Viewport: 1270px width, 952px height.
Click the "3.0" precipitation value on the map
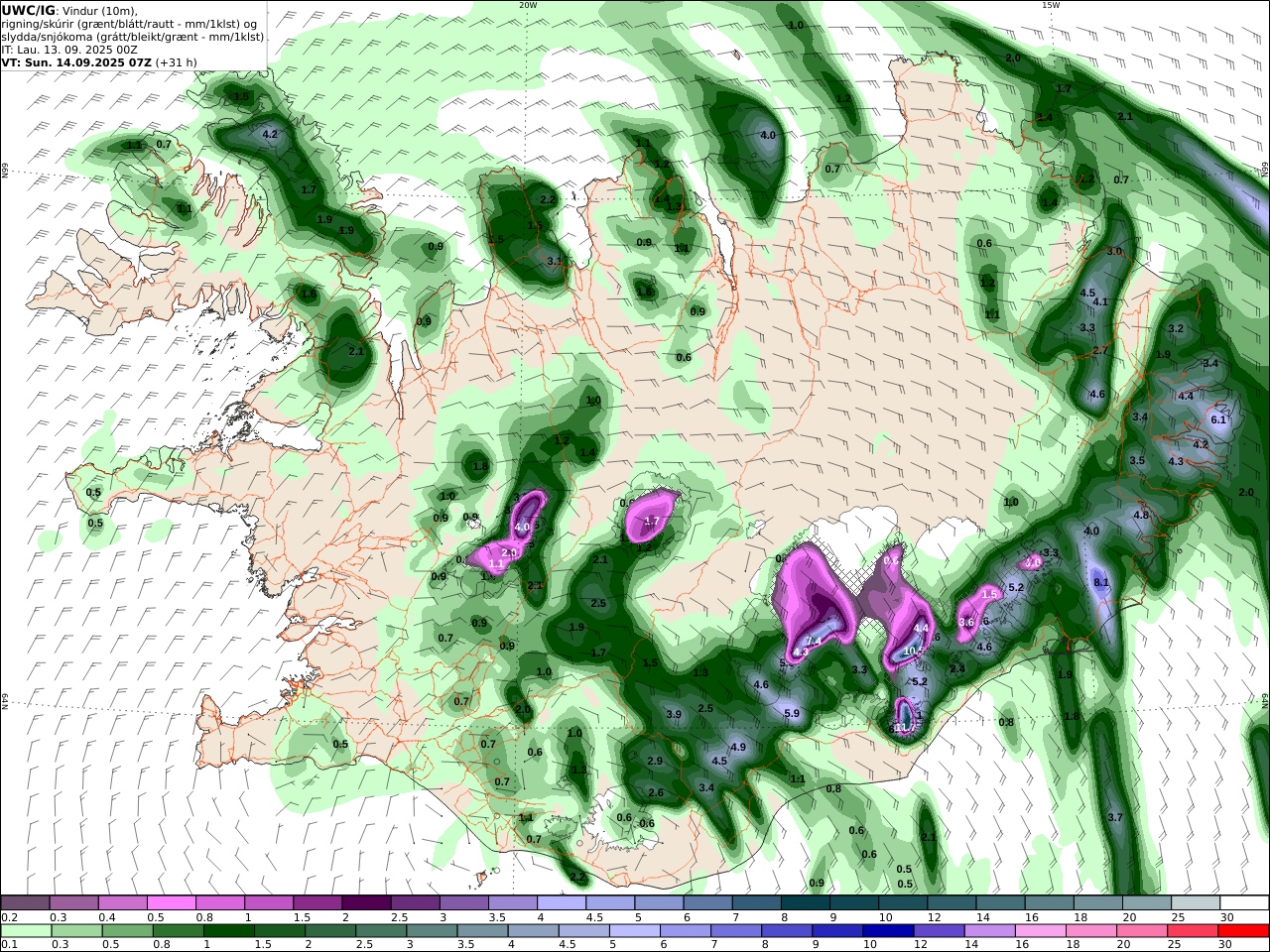(1114, 251)
